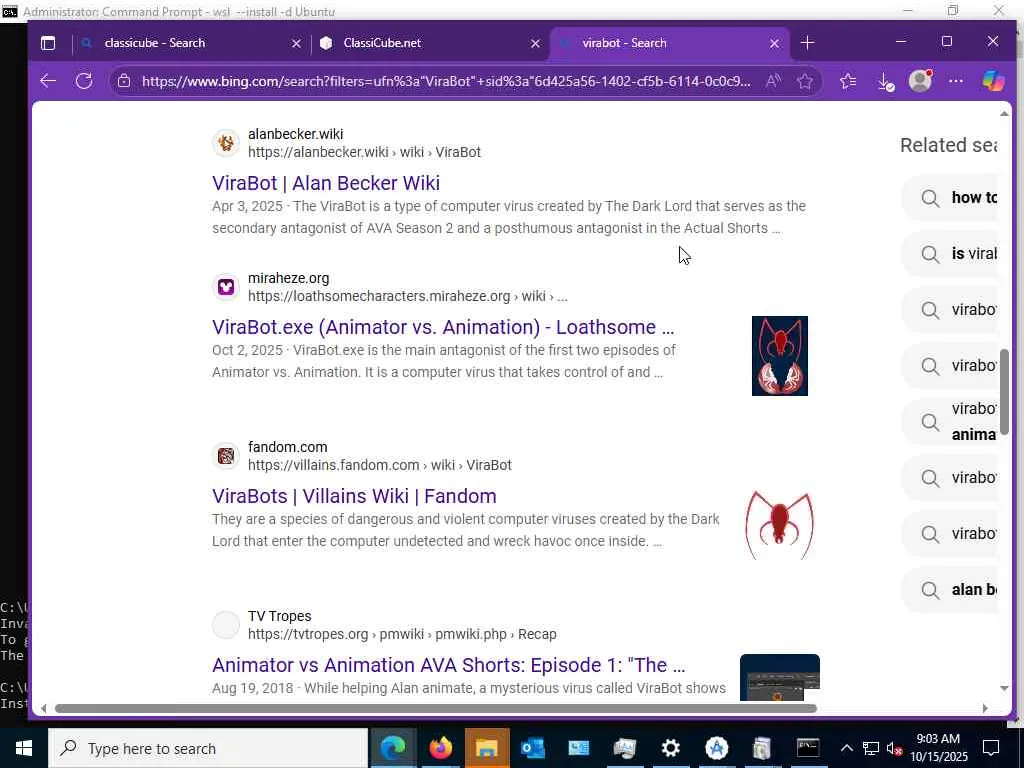Launch the Copilot sidebar icon
Screen dimensions: 1024x768
coord(993,81)
